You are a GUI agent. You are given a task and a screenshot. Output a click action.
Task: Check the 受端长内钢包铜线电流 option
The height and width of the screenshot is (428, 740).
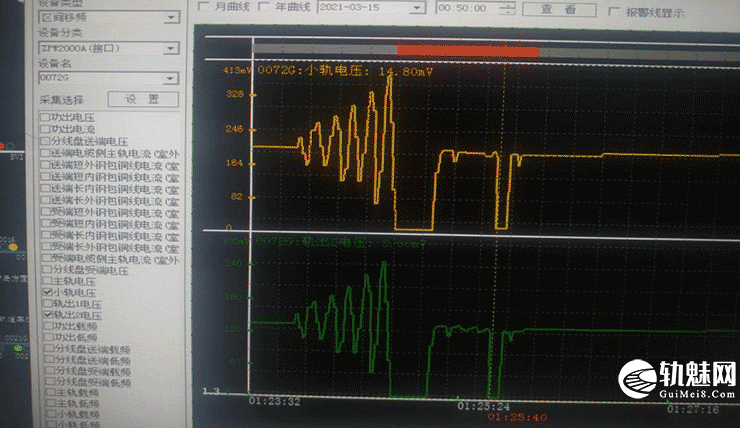(x=46, y=235)
